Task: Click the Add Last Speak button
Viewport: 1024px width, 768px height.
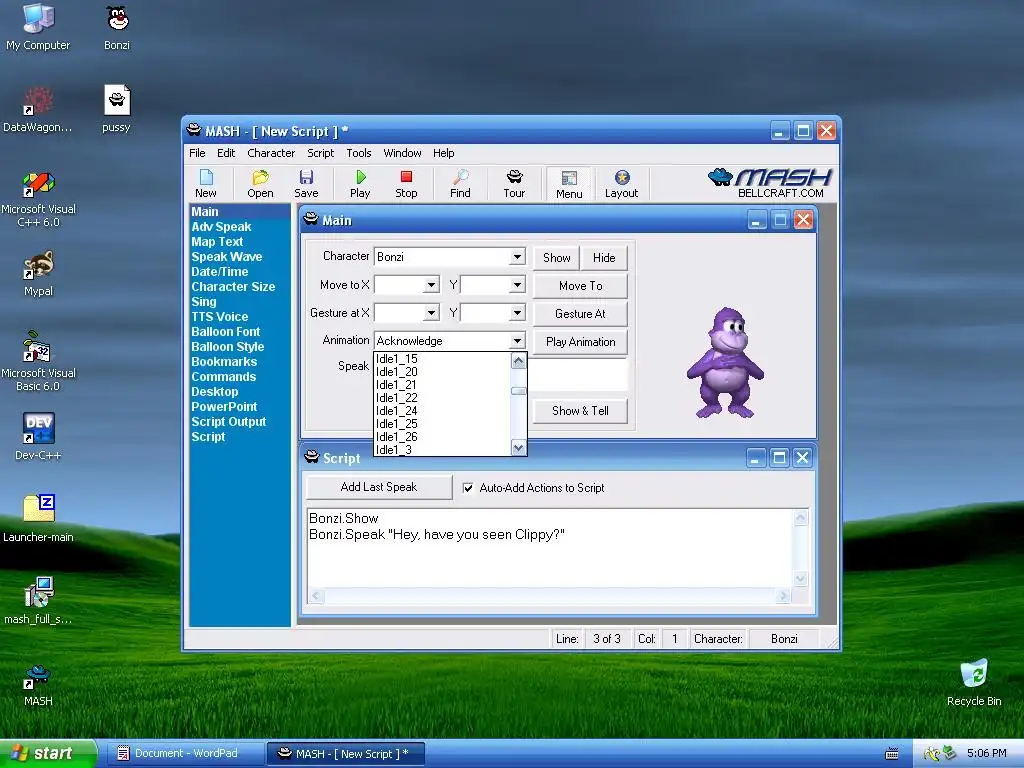Action: [379, 487]
